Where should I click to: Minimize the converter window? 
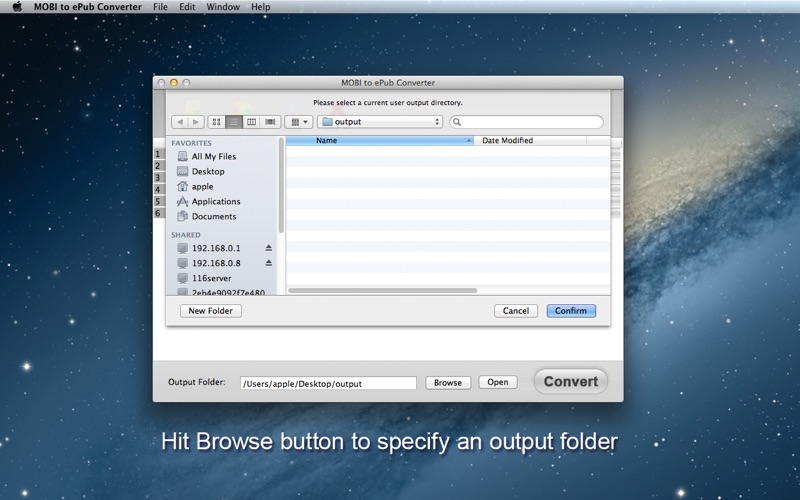[173, 83]
